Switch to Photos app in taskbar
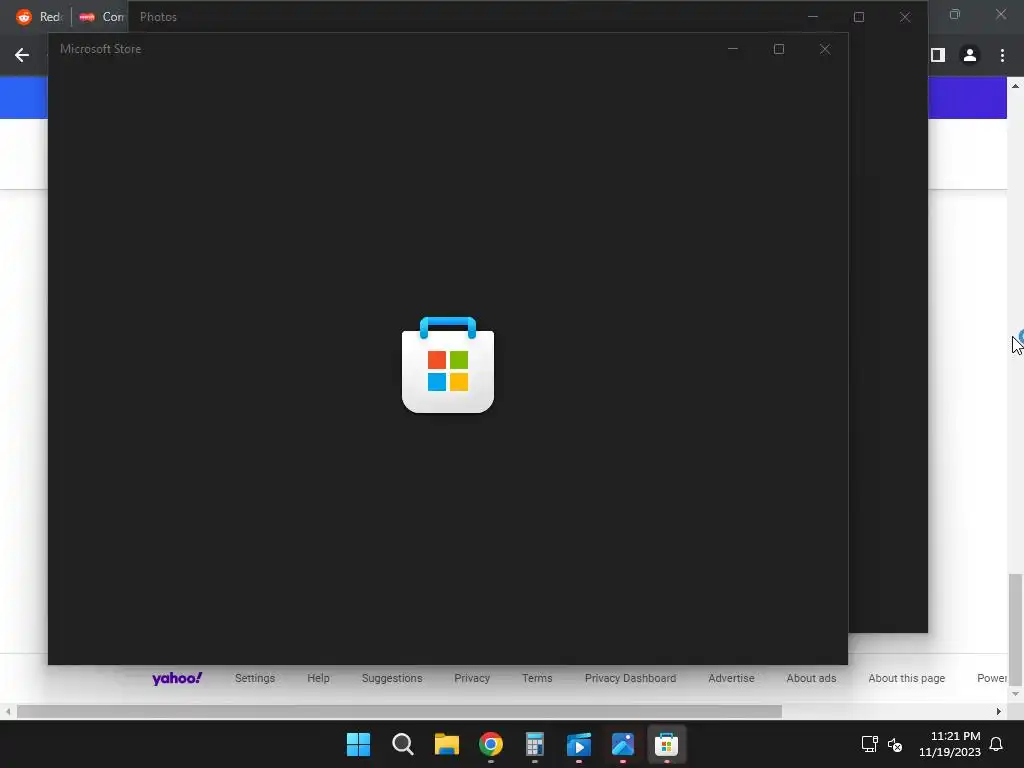The image size is (1024, 768). [622, 744]
